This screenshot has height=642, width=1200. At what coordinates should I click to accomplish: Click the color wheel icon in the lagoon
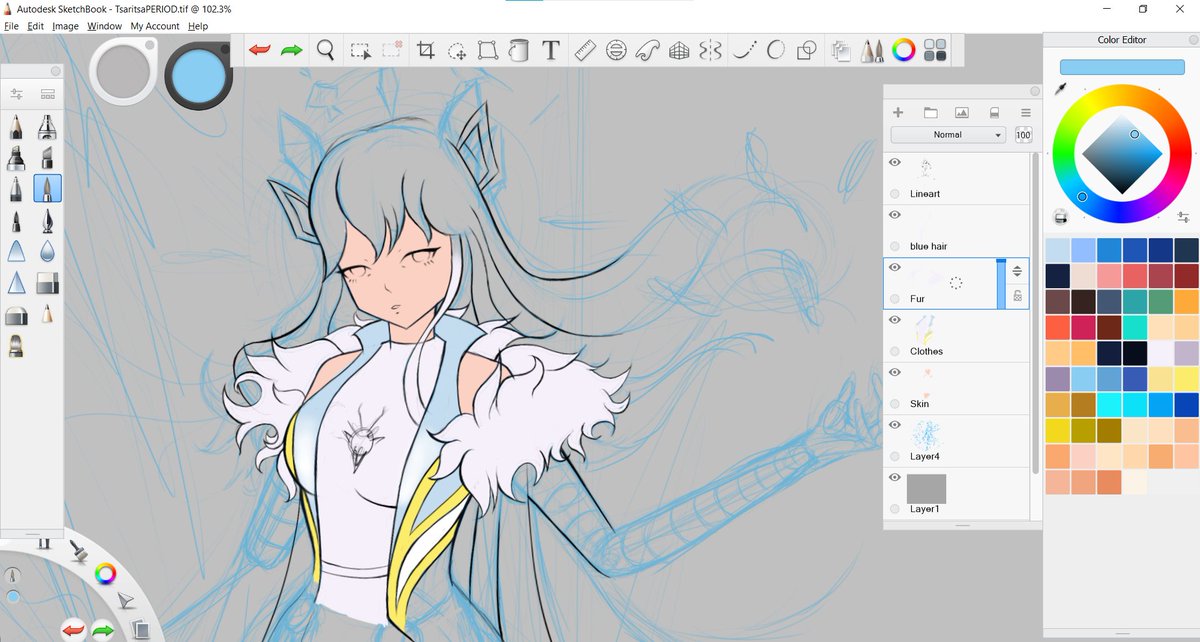point(105,573)
